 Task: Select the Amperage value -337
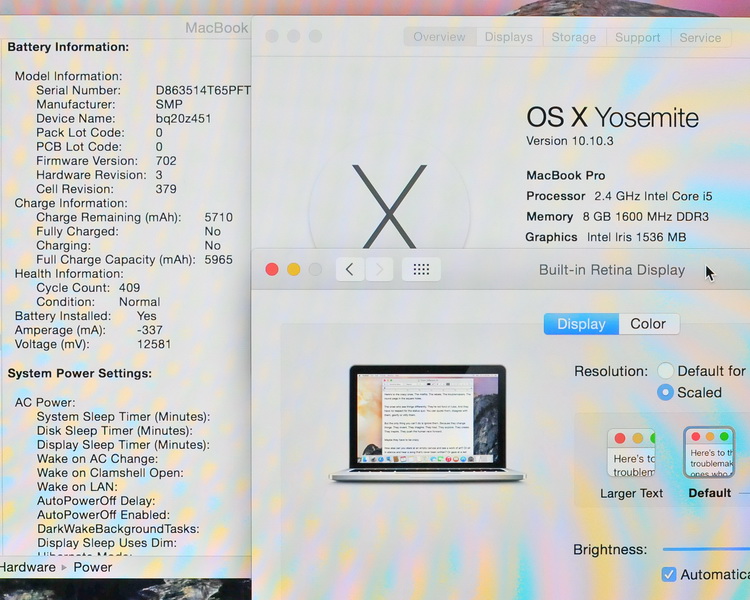(150, 330)
